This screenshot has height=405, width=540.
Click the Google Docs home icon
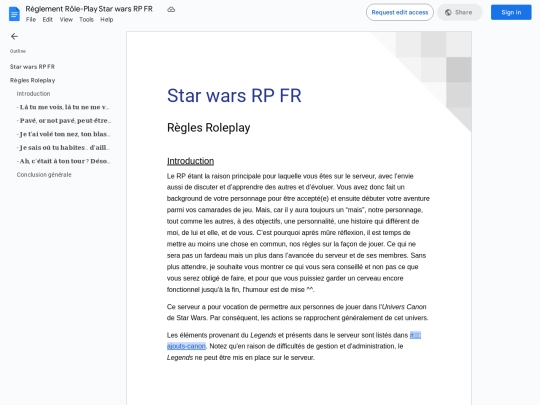14,14
